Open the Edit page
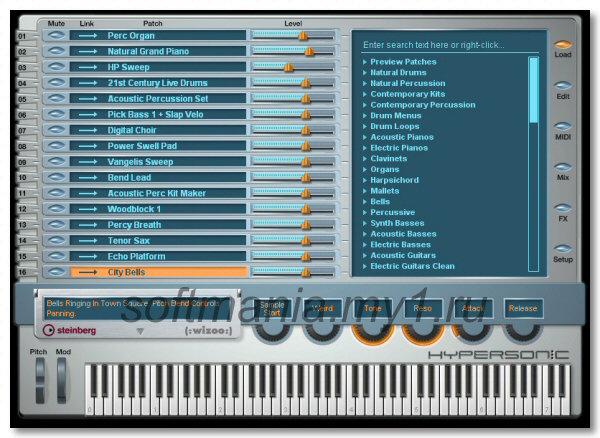This screenshot has height=438, width=600. [563, 85]
